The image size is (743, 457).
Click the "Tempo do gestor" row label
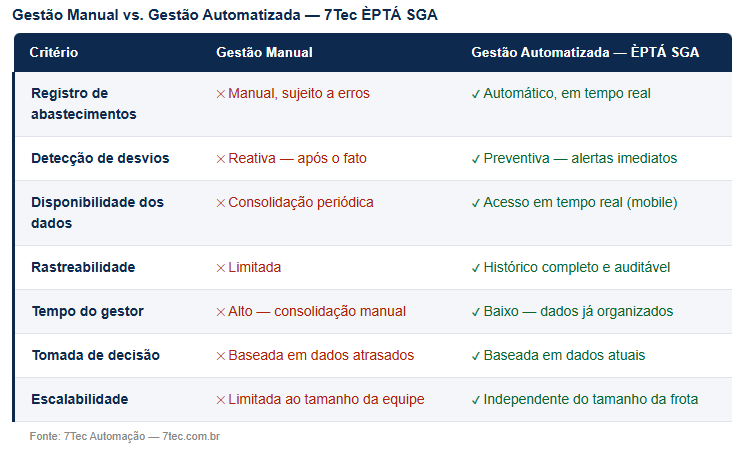point(87,311)
